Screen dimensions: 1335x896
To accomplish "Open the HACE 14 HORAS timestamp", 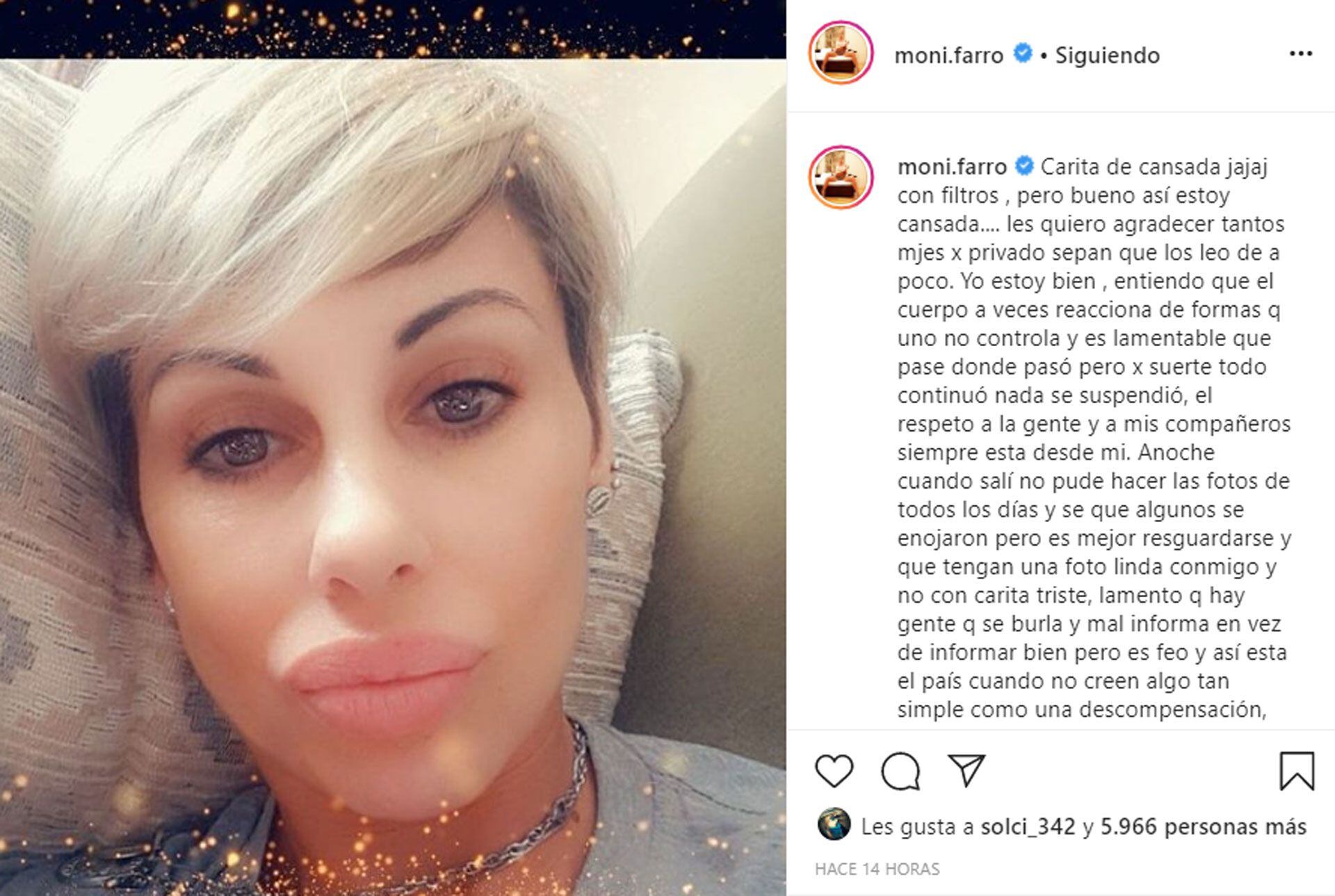I will point(877,869).
